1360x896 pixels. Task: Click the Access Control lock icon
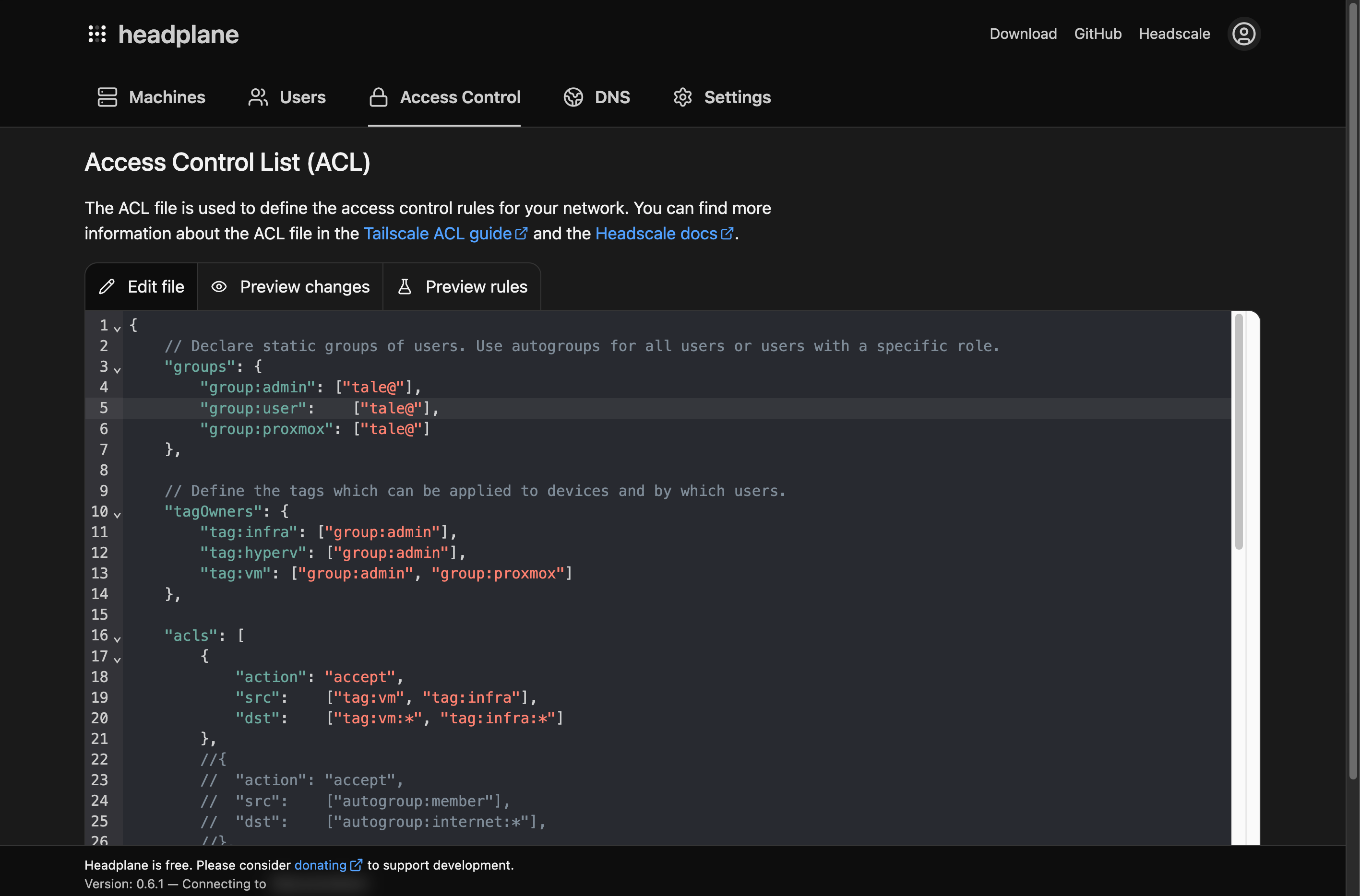point(379,97)
